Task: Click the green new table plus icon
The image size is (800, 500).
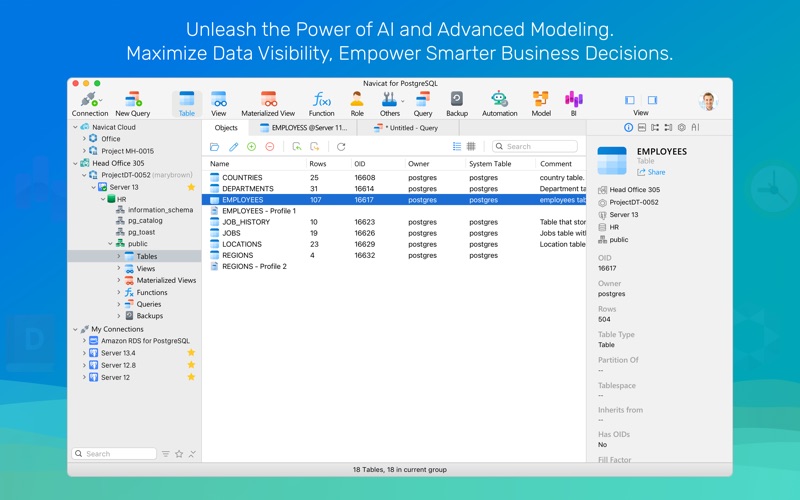Action: (252, 147)
